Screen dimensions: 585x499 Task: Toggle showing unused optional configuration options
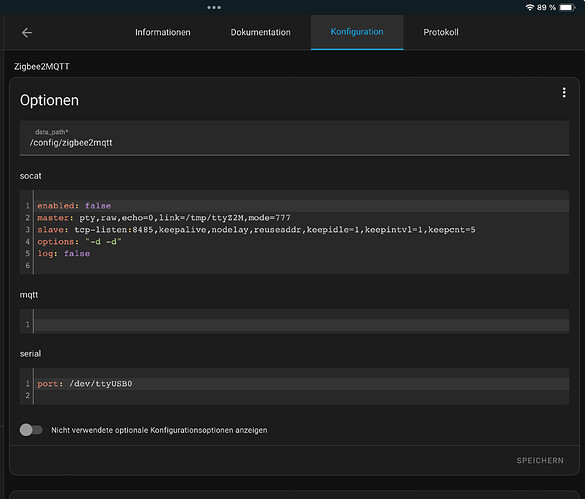click(31, 430)
